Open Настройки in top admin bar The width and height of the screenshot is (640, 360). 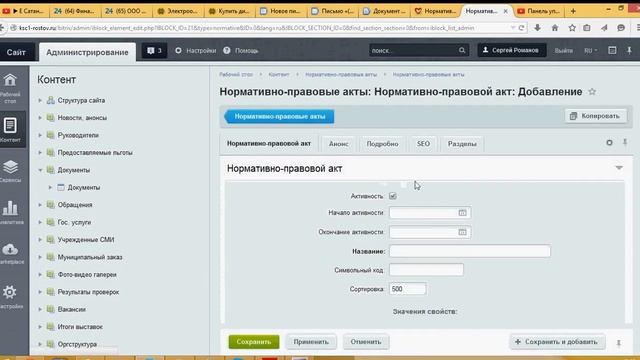pos(196,51)
